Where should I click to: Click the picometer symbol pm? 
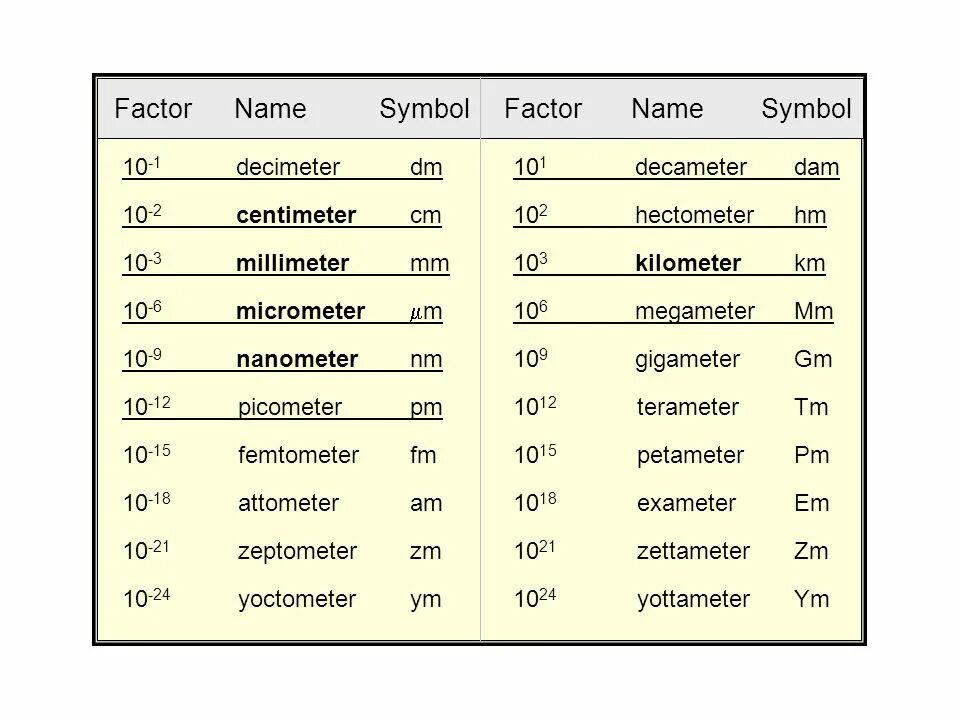tap(426, 408)
